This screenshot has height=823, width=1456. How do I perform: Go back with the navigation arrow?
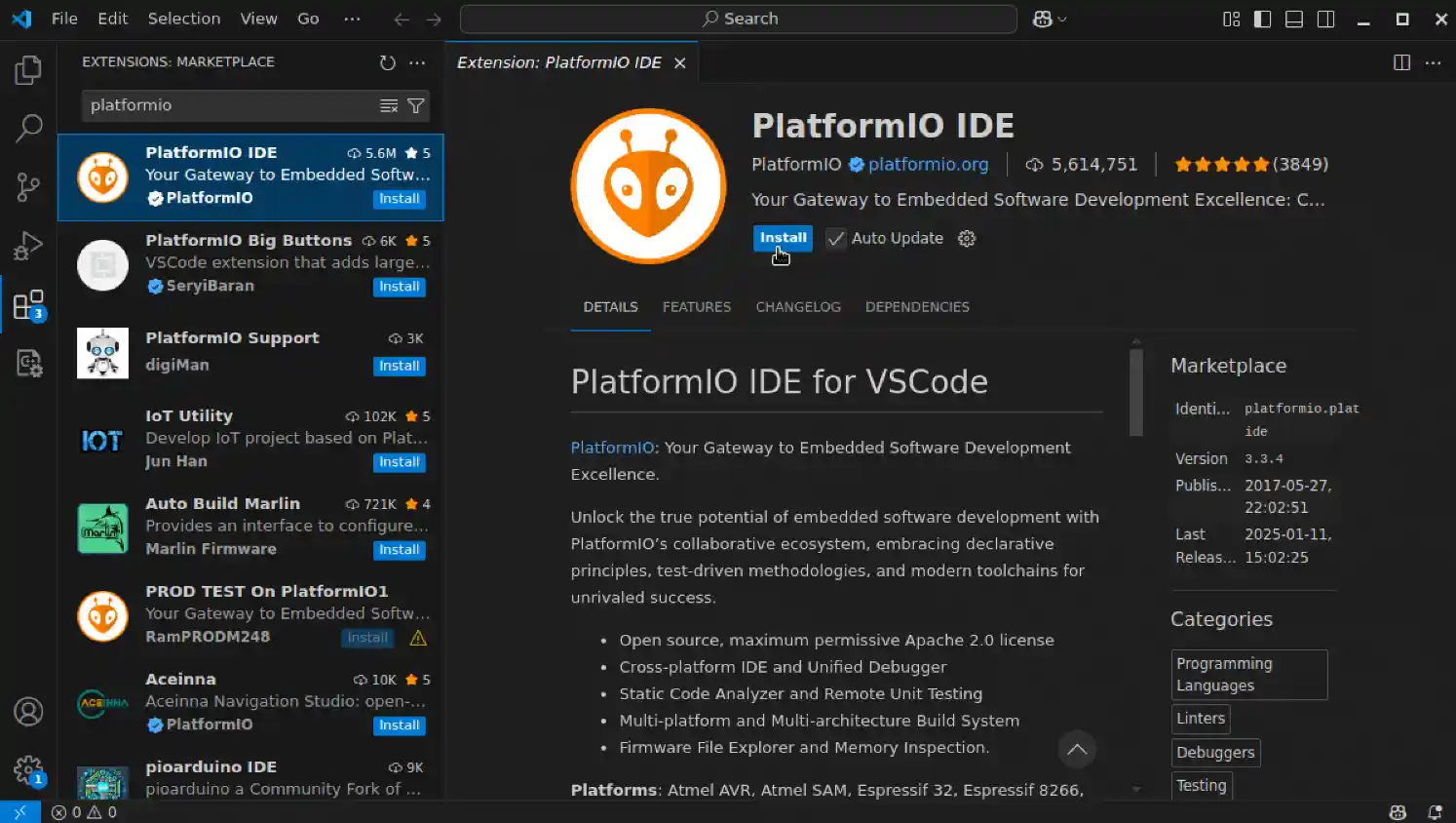pyautogui.click(x=402, y=19)
